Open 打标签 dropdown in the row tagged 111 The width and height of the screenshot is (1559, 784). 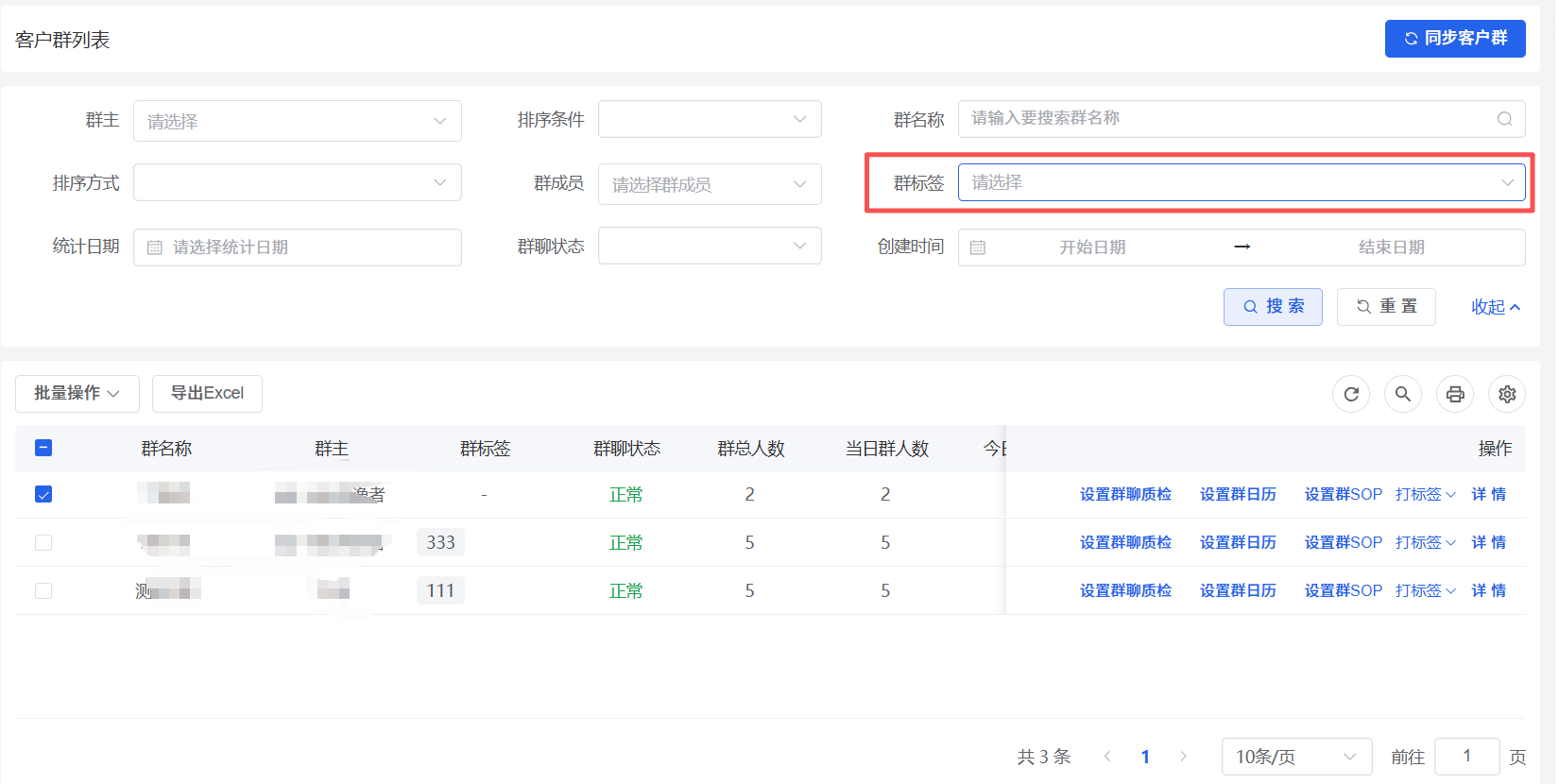click(x=1426, y=590)
